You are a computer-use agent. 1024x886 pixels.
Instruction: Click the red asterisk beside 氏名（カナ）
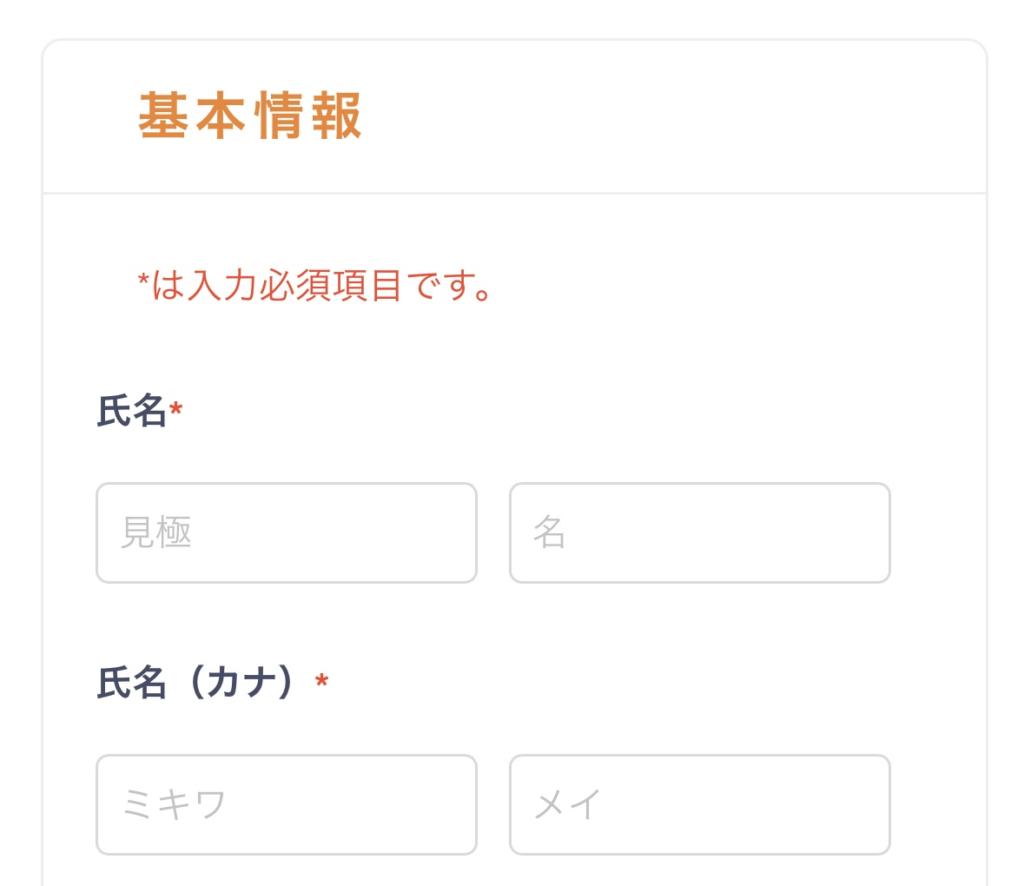tap(322, 682)
